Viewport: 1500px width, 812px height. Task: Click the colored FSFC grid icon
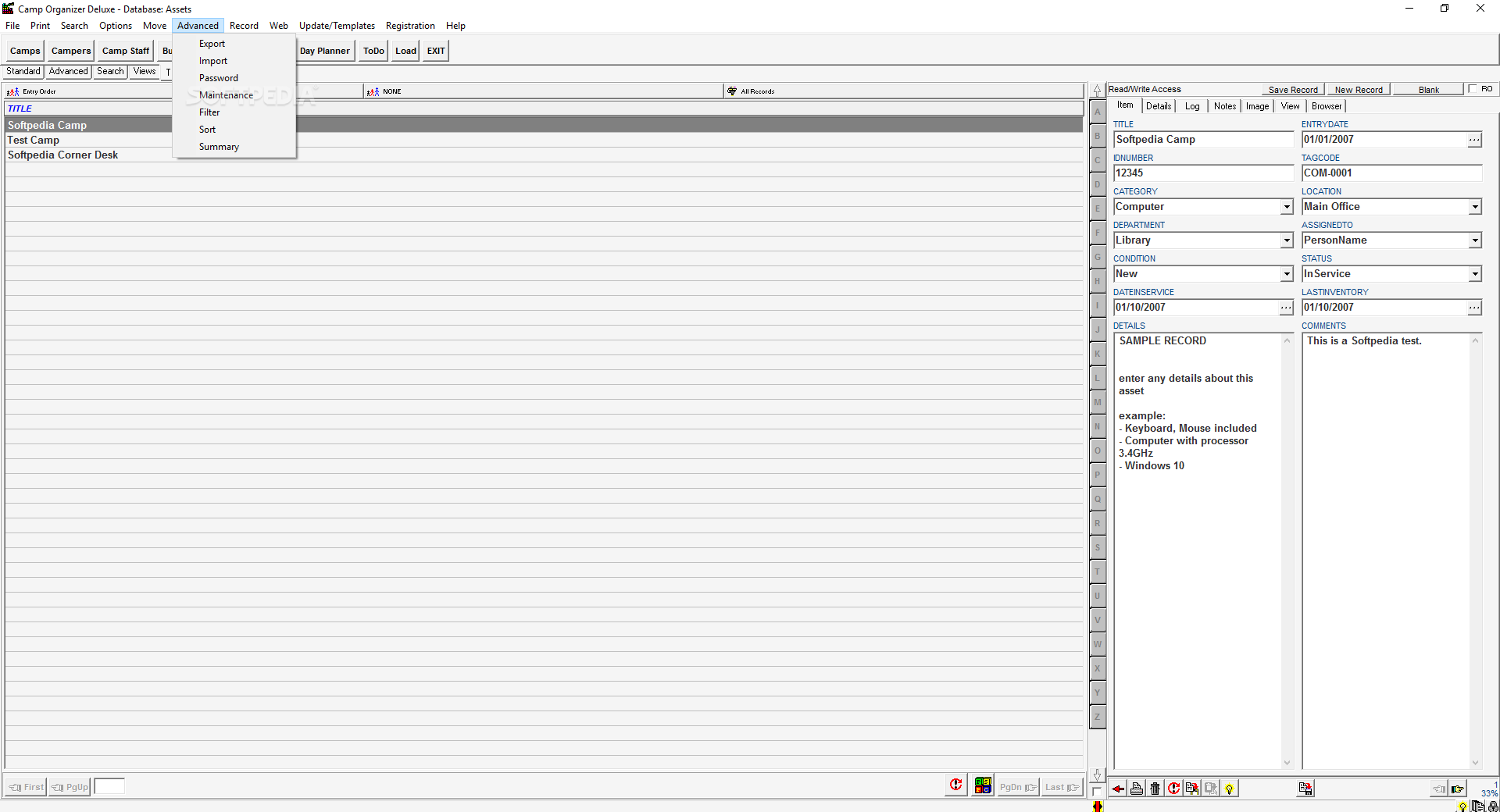(x=983, y=785)
